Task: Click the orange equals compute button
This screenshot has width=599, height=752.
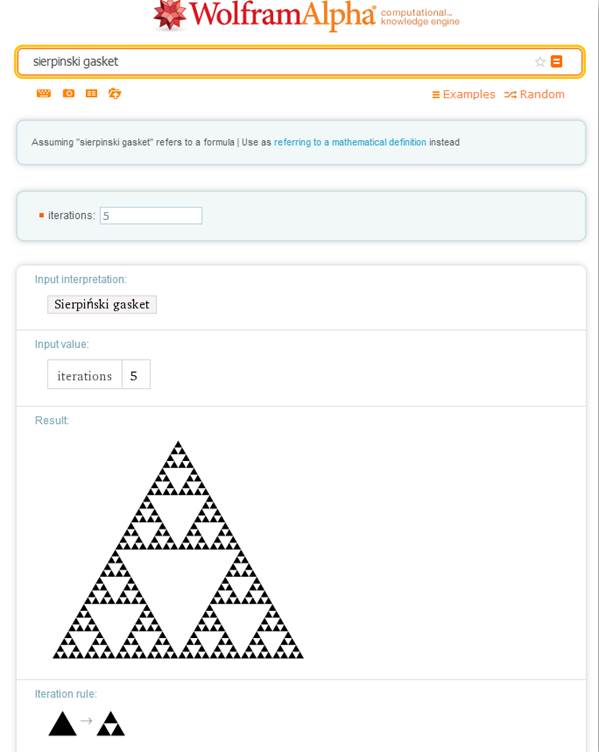Action: (x=556, y=61)
